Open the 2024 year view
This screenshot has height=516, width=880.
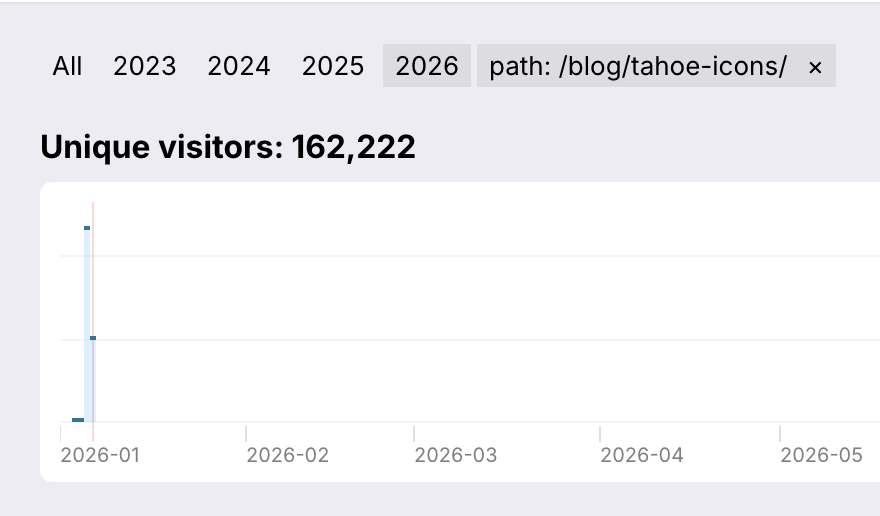click(x=238, y=67)
